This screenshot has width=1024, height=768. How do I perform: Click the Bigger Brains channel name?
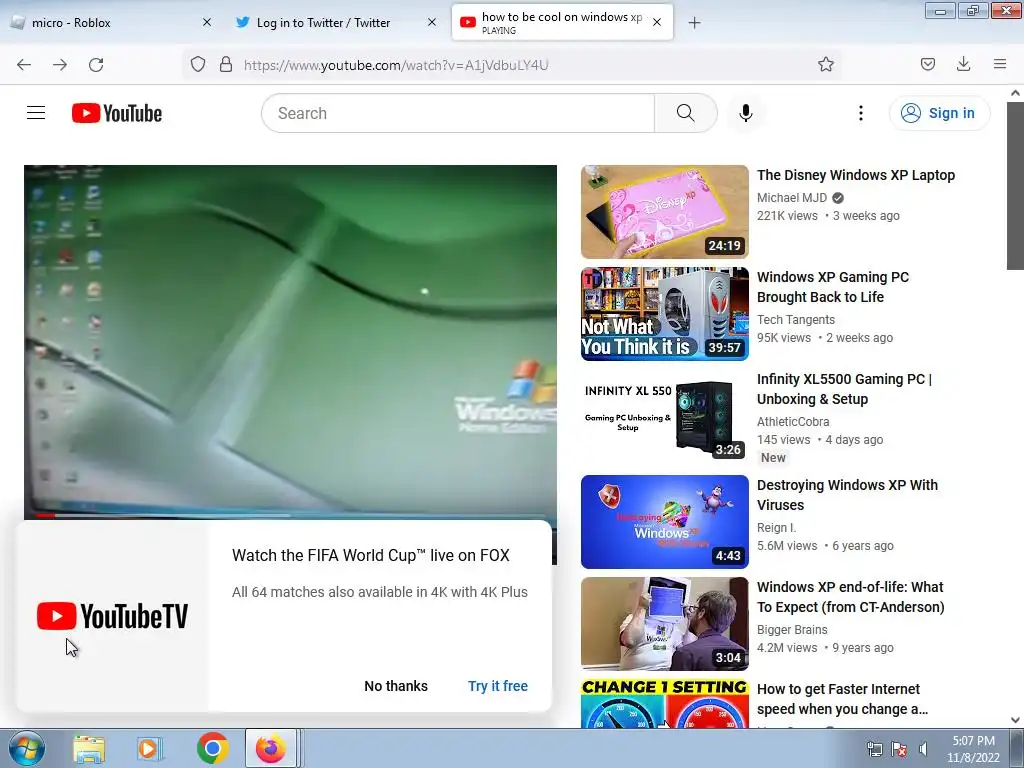(x=792, y=629)
